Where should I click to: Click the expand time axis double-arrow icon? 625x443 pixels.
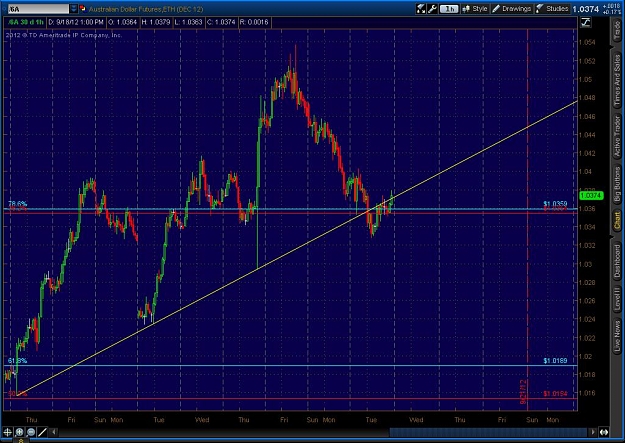(x=604, y=432)
